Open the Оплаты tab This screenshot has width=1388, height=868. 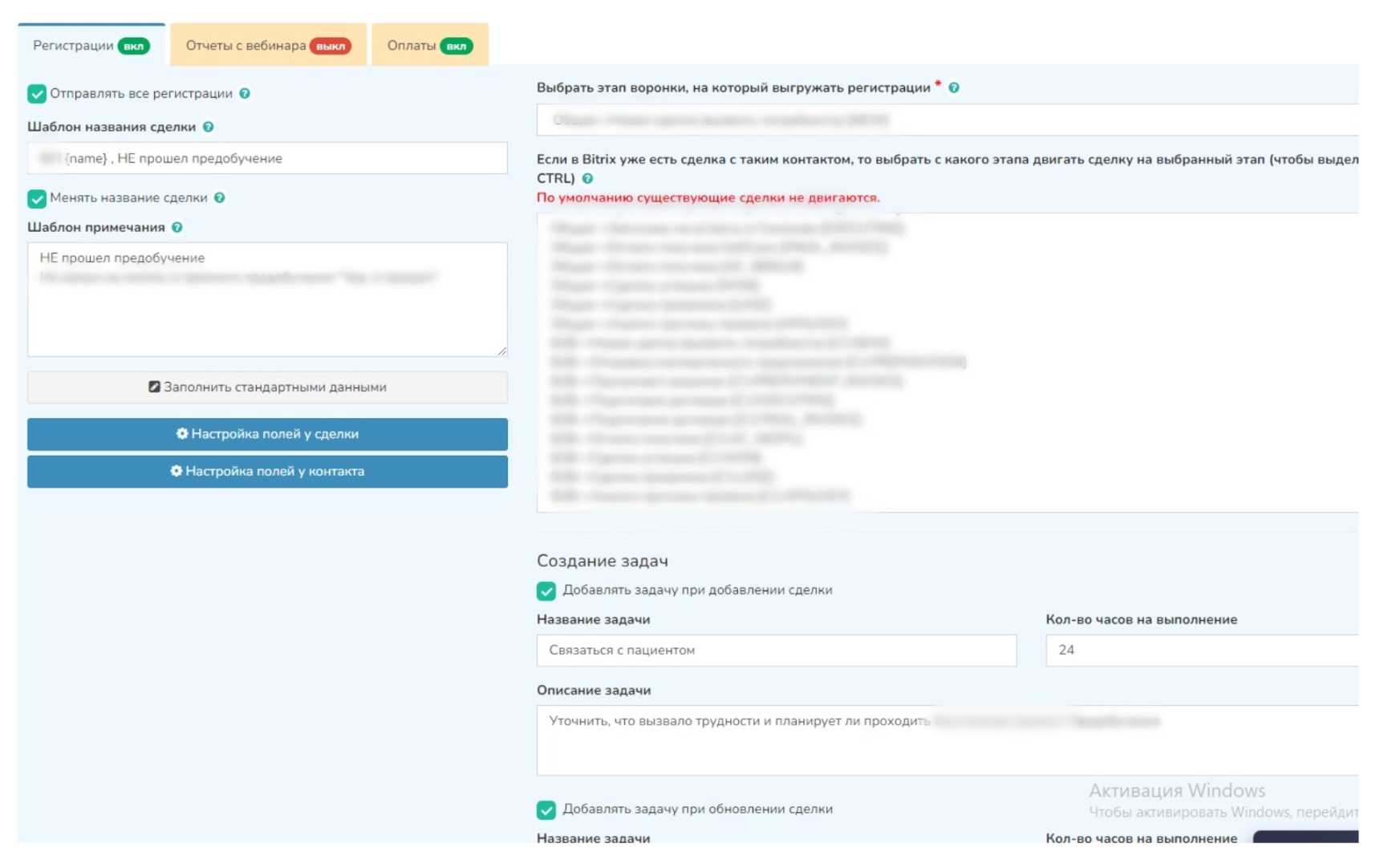click(429, 46)
